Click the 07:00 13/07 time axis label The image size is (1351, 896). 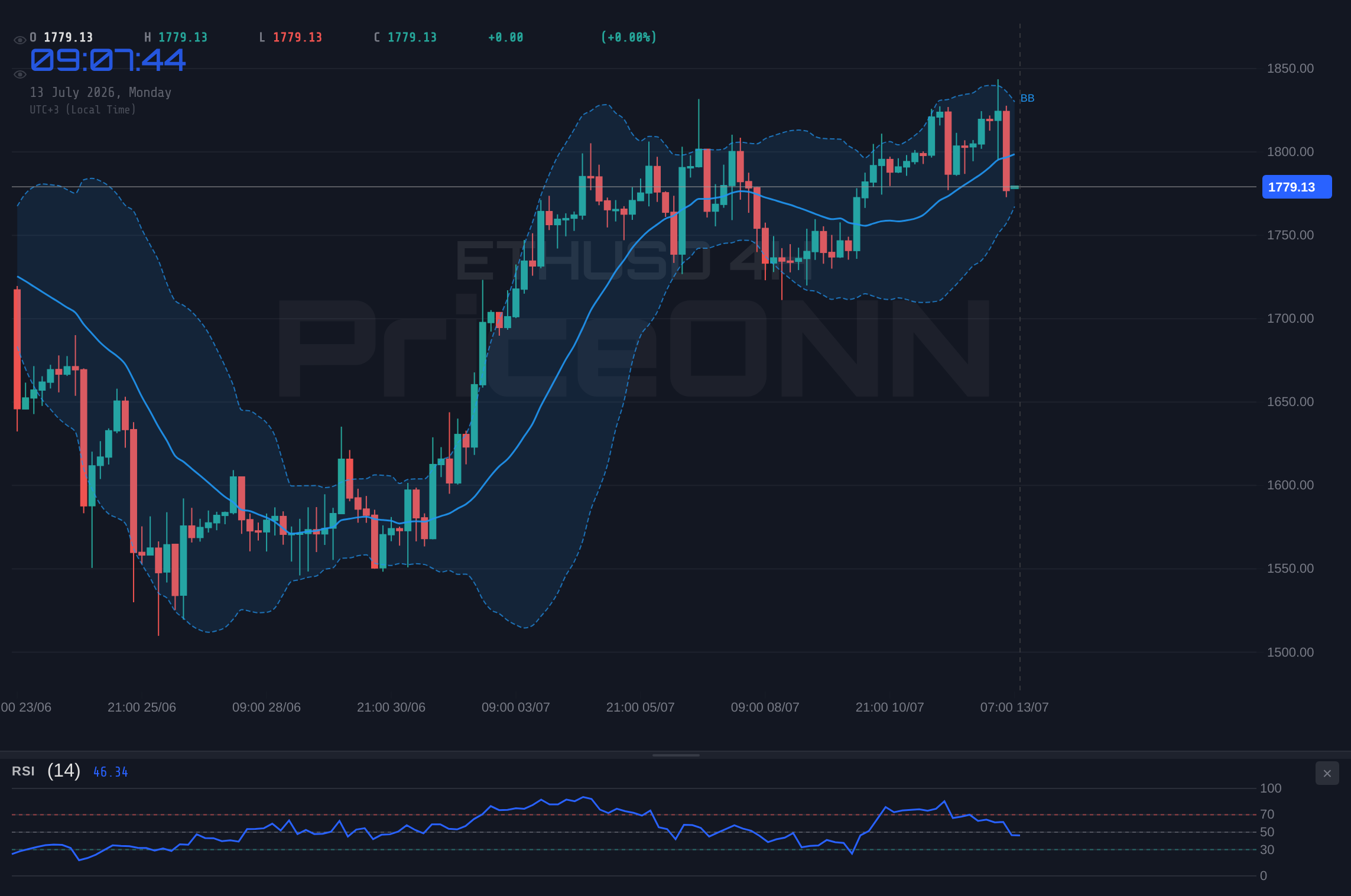[1015, 707]
